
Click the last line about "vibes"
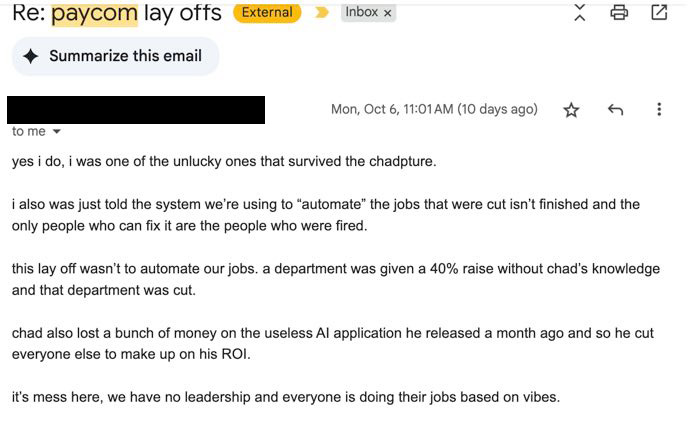(x=286, y=397)
